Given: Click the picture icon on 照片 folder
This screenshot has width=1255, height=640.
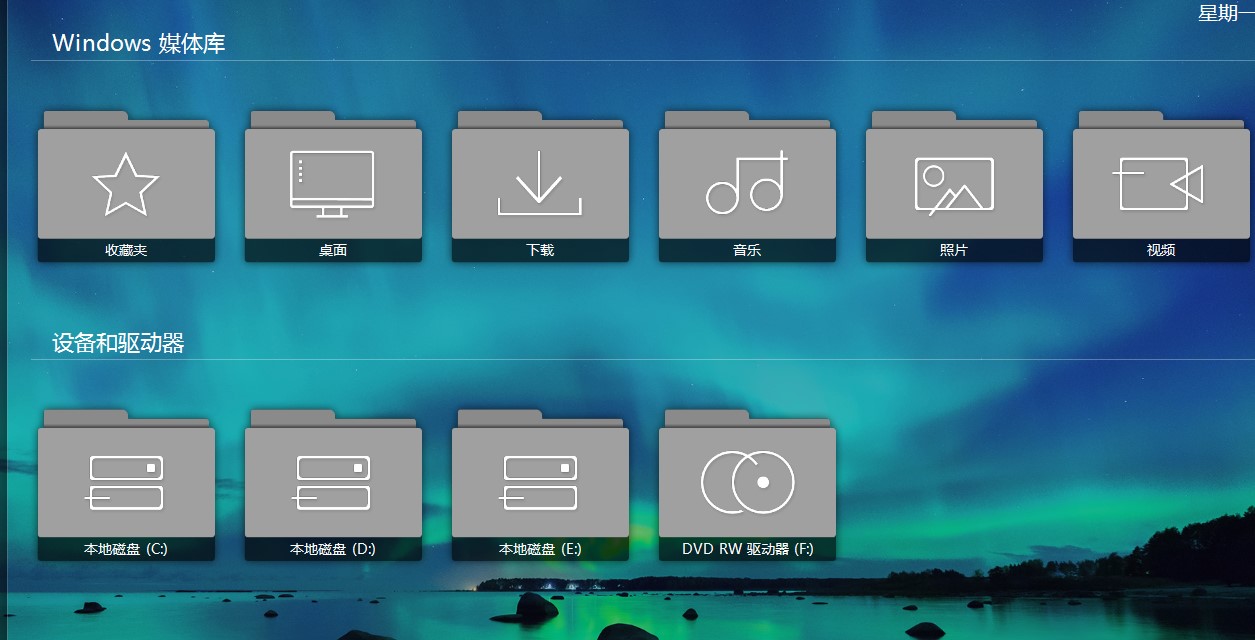Looking at the screenshot, I should tap(953, 182).
